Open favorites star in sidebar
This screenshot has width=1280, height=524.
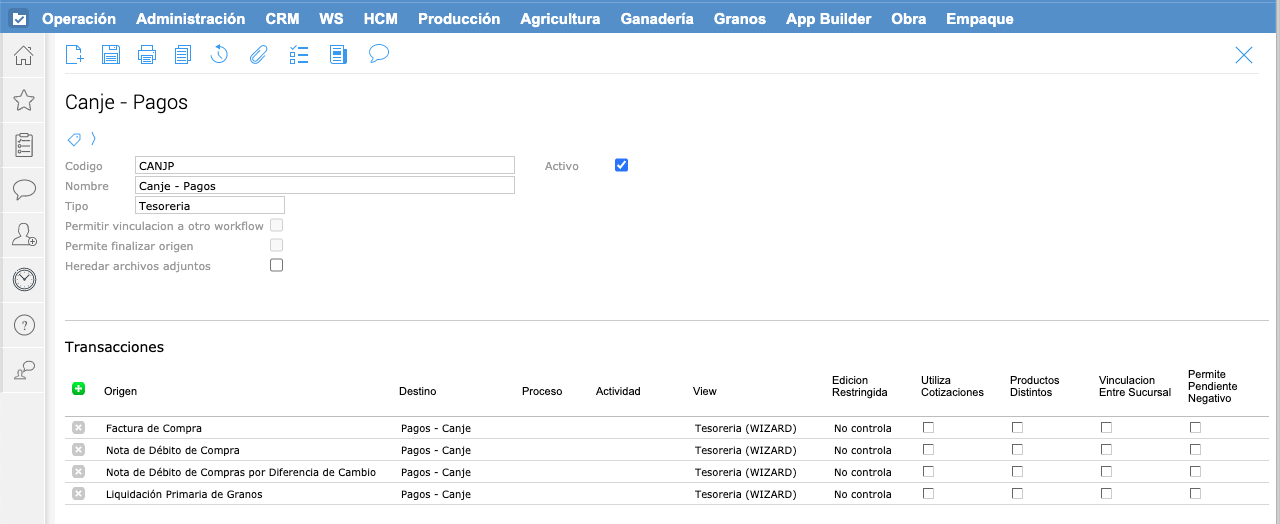[x=24, y=100]
